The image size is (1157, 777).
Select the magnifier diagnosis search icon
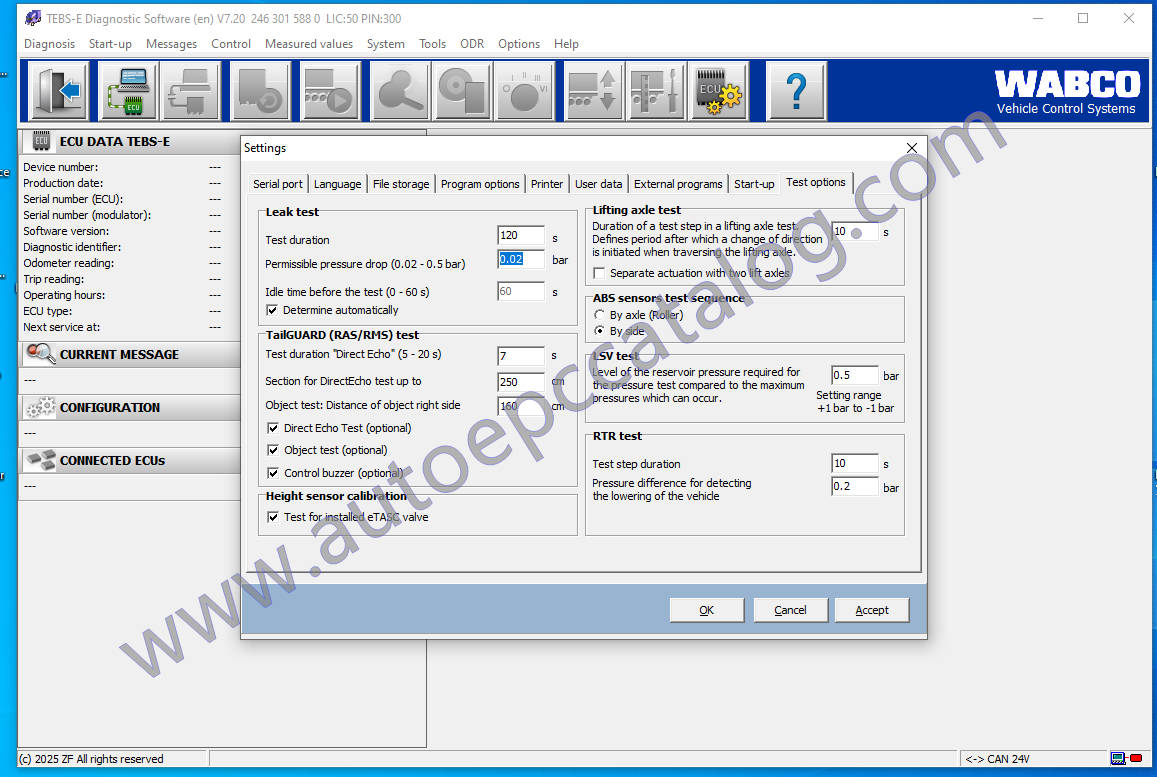click(399, 90)
